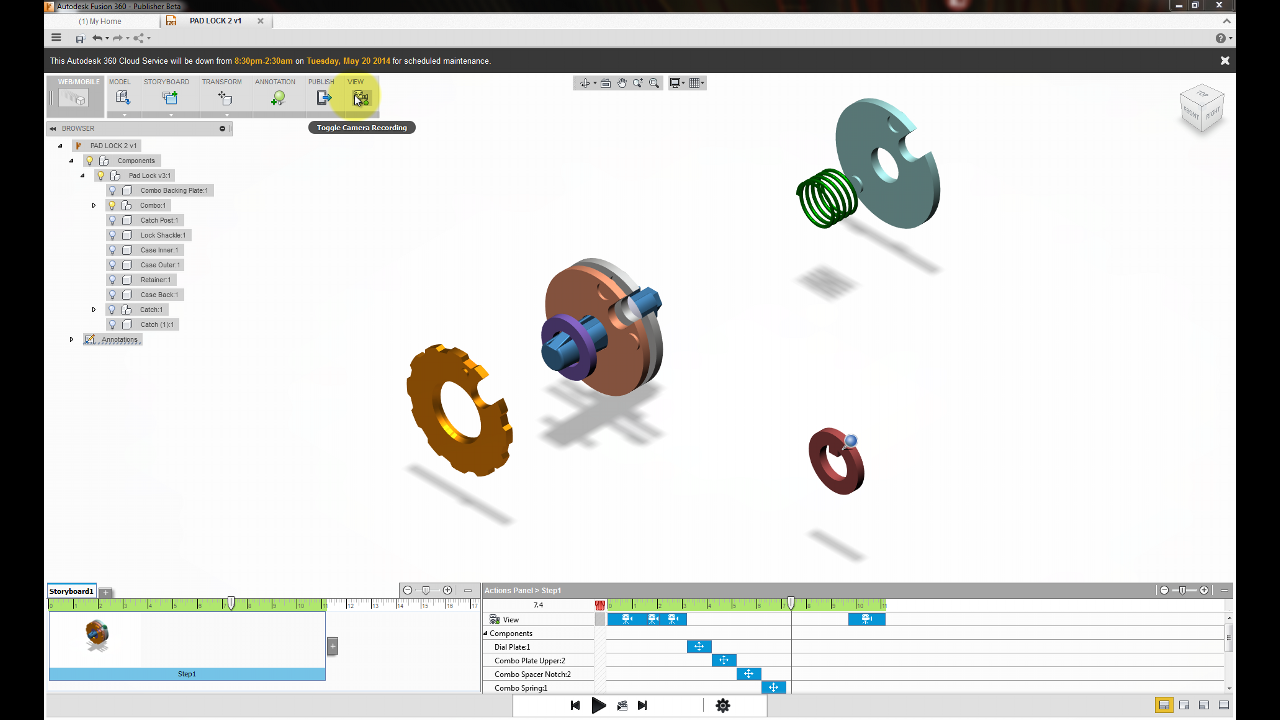Image resolution: width=1280 pixels, height=720 pixels.
Task: Activate the Zoom window tool
Action: pyautogui.click(x=653, y=83)
